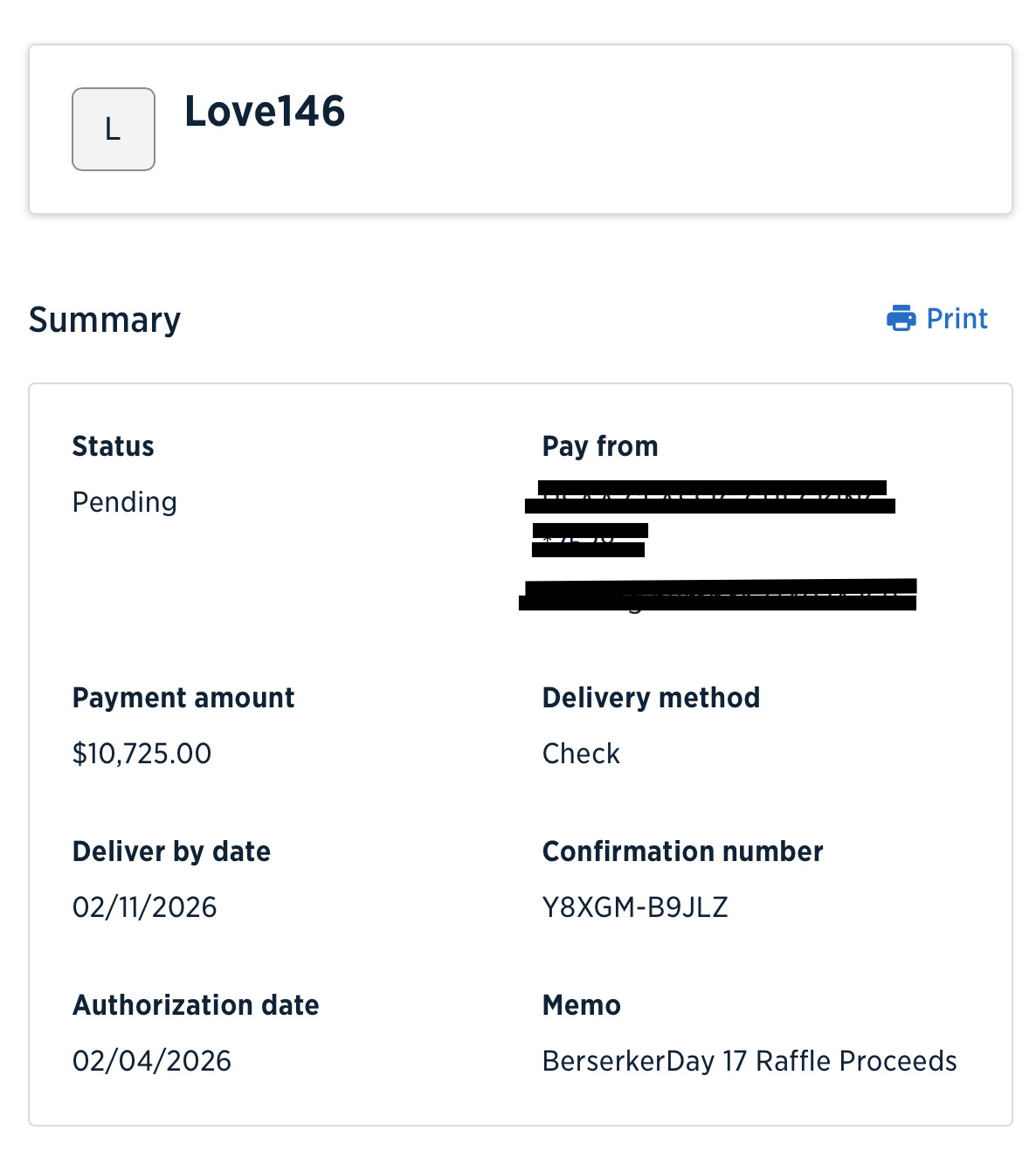Click the Pay from label
The height and width of the screenshot is (1151, 1036).
pyautogui.click(x=600, y=446)
